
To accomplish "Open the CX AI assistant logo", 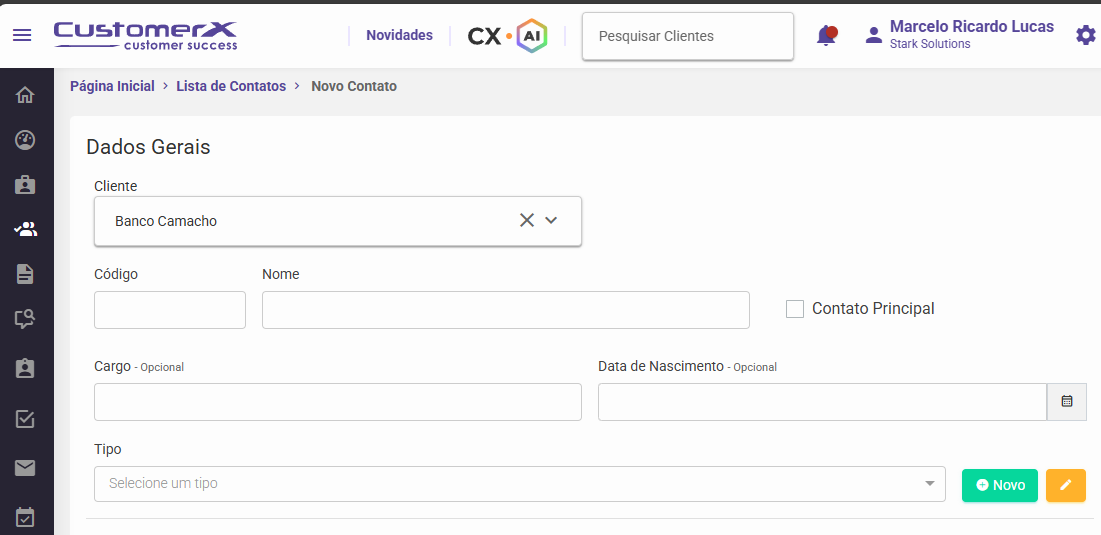I will (x=508, y=36).
